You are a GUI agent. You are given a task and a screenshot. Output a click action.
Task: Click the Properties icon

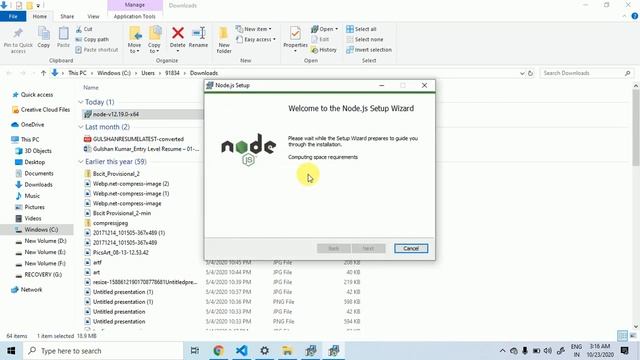pyautogui.click(x=295, y=33)
